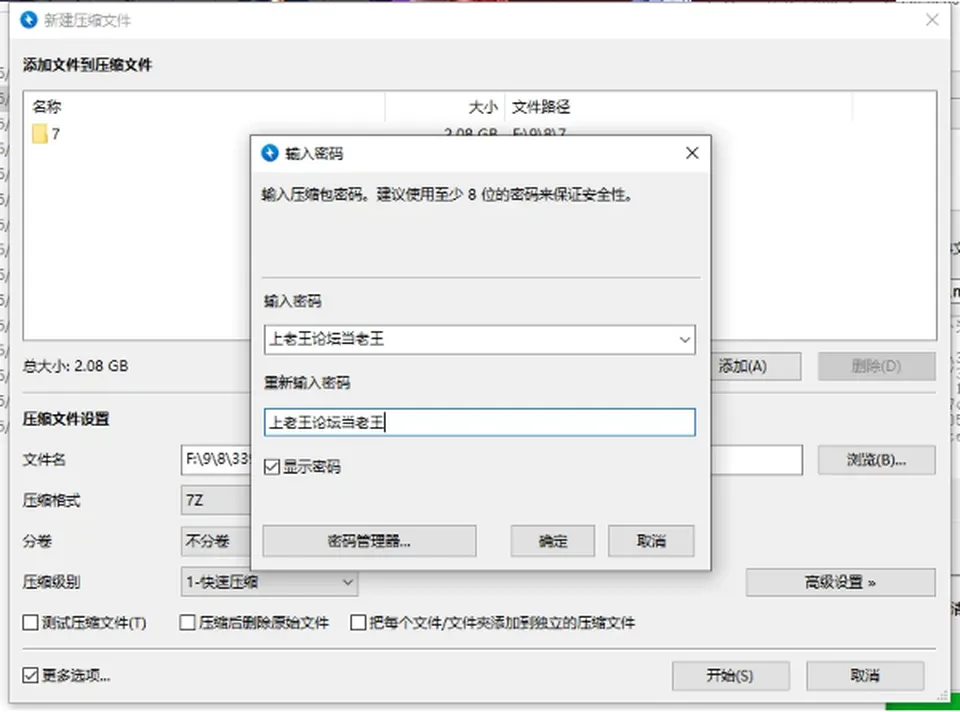Start compression with 开始(S)

(730, 675)
